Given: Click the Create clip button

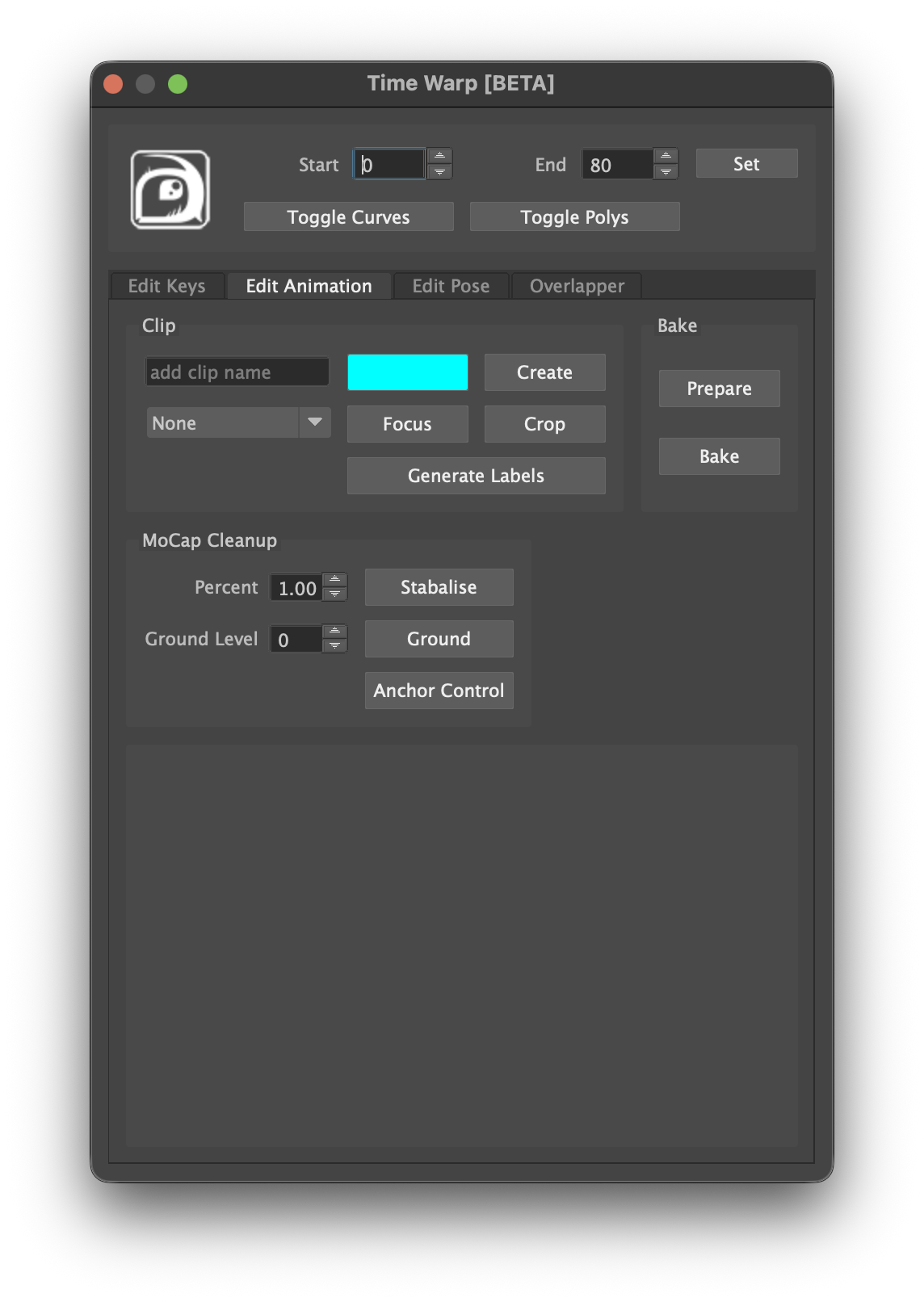Looking at the screenshot, I should [544, 372].
